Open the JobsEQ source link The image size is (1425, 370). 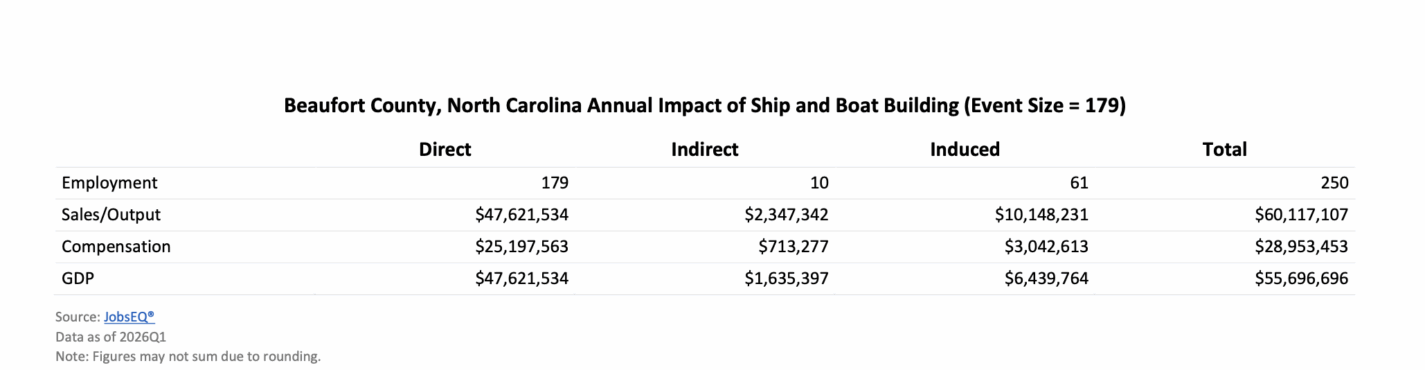coord(129,316)
